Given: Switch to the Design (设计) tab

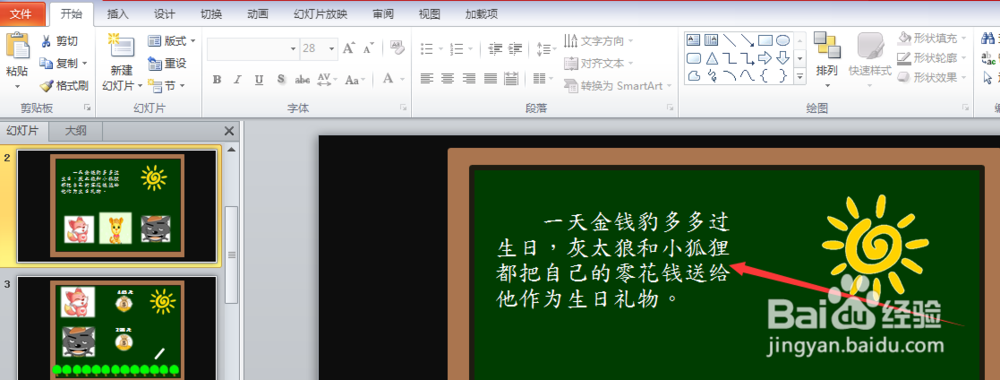Looking at the screenshot, I should point(165,14).
